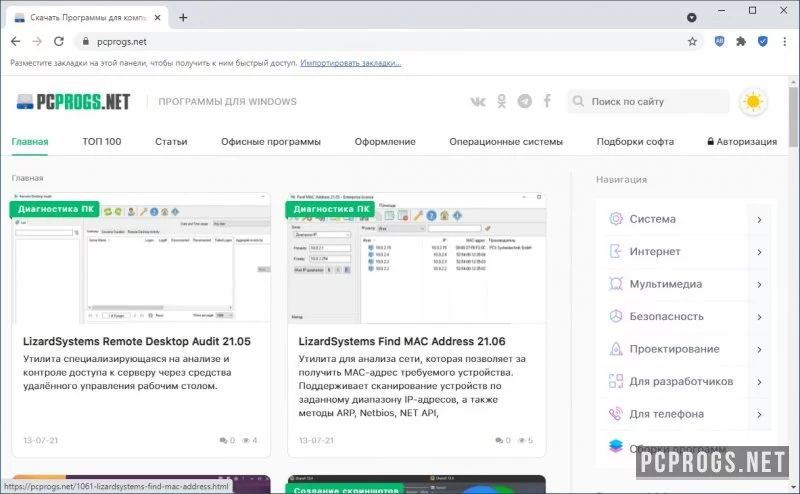The width and height of the screenshot is (800, 494).
Task: Click views eye icon on Remote Desktop Audit card
Action: click(x=245, y=440)
